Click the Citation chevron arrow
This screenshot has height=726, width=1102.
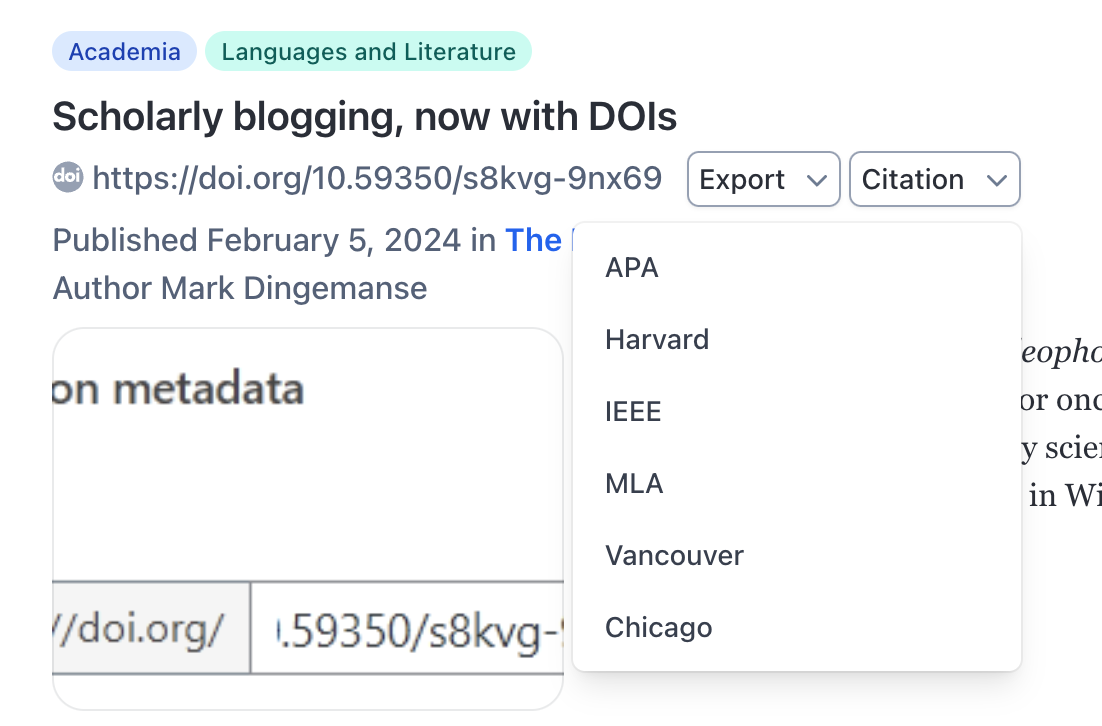[996, 180]
